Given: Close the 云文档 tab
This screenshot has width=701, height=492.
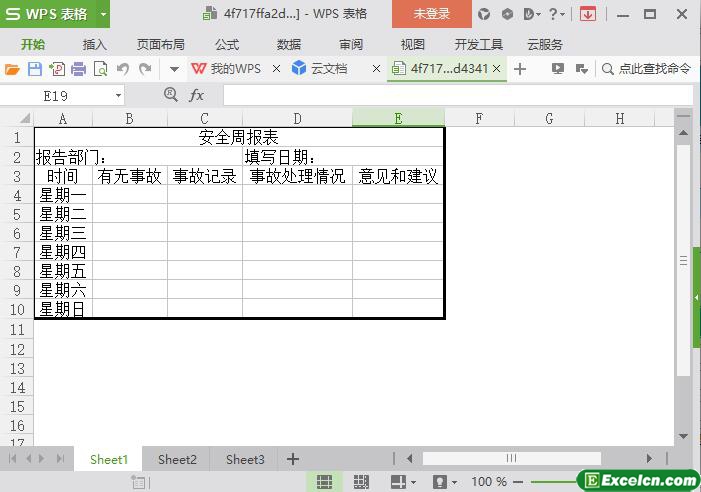Looking at the screenshot, I should (x=376, y=69).
